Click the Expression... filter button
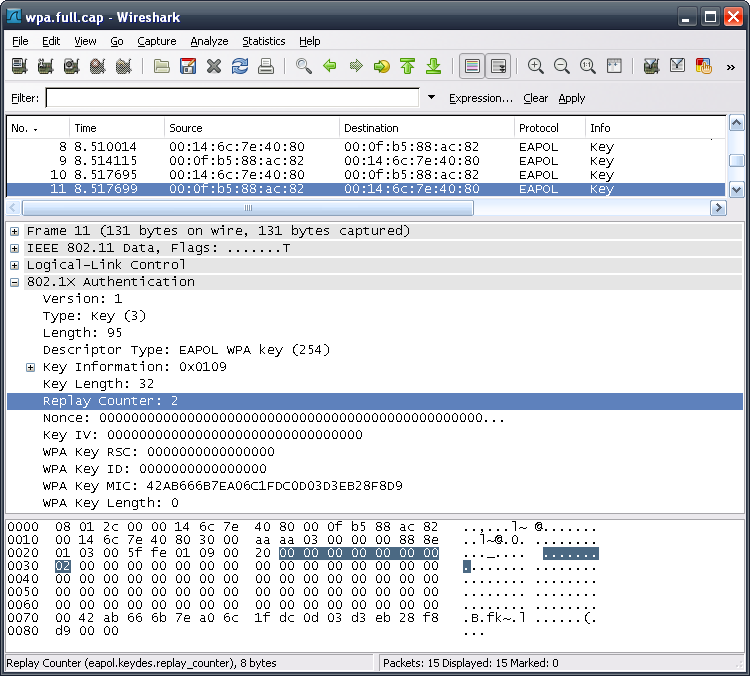This screenshot has width=750, height=676. click(x=480, y=98)
